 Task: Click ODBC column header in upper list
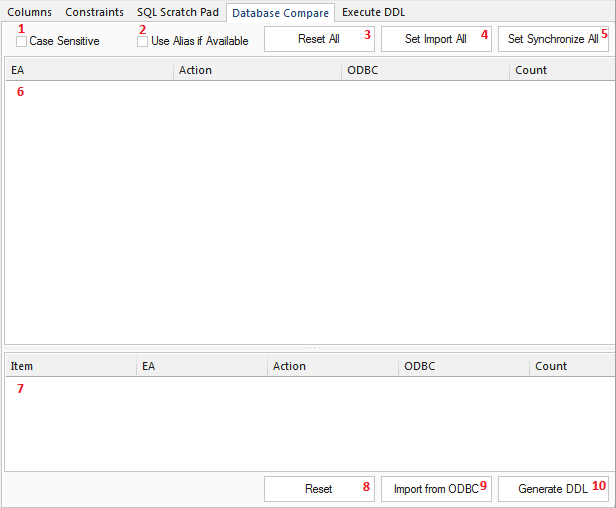point(424,71)
